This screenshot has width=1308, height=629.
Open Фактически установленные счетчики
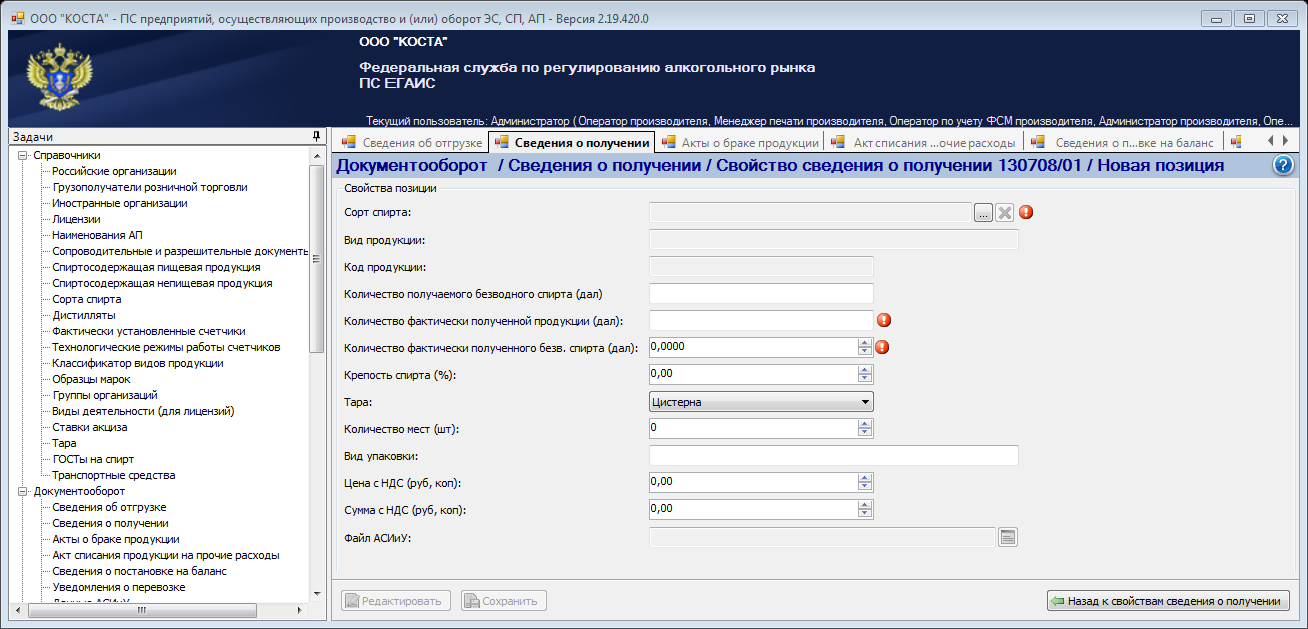coord(149,331)
